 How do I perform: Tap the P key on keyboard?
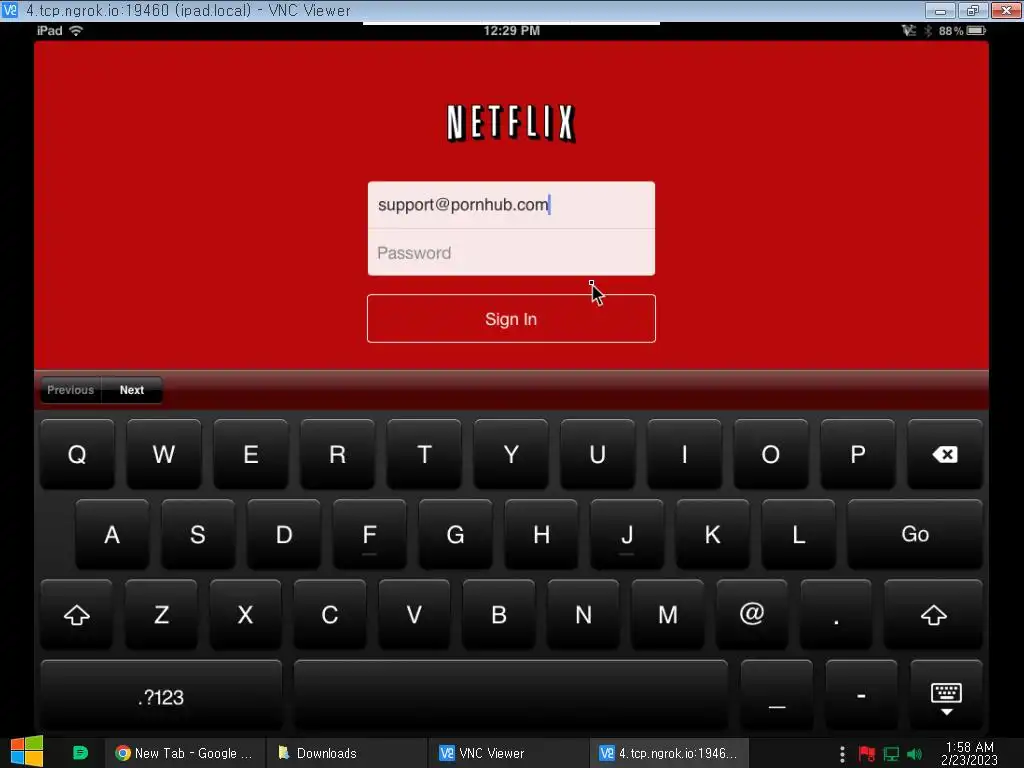pyautogui.click(x=857, y=454)
